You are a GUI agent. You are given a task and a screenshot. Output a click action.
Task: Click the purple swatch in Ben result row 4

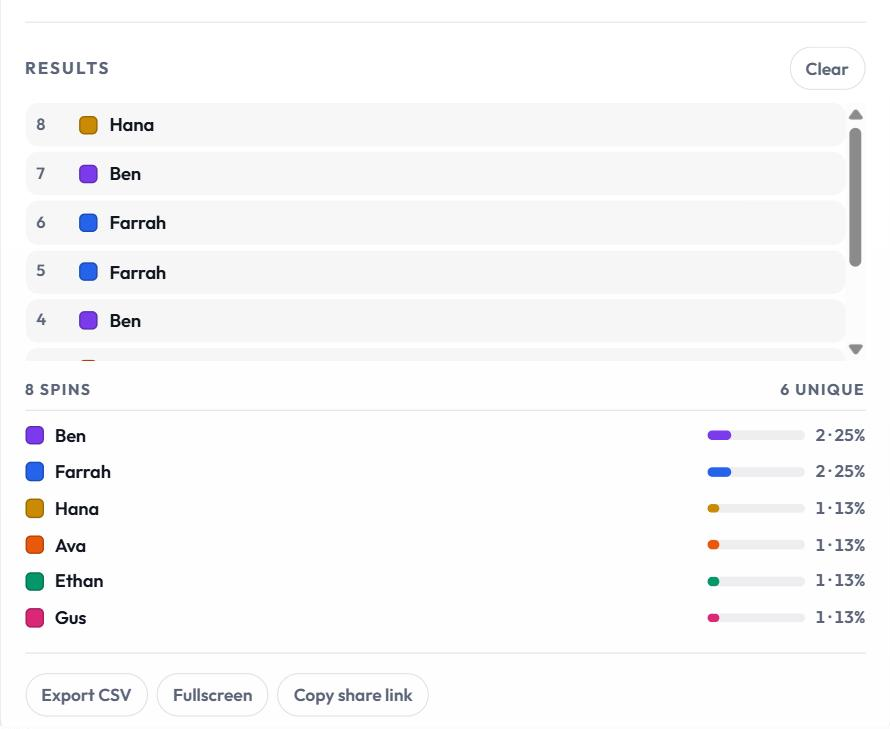coord(88,321)
